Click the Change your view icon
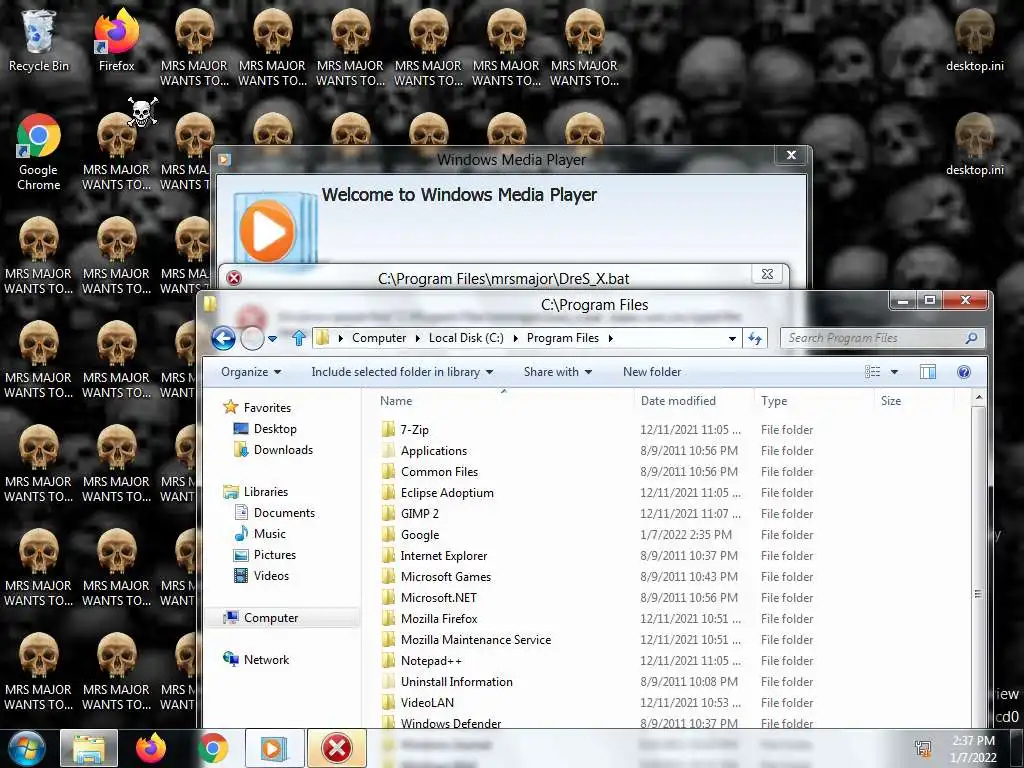 point(872,372)
